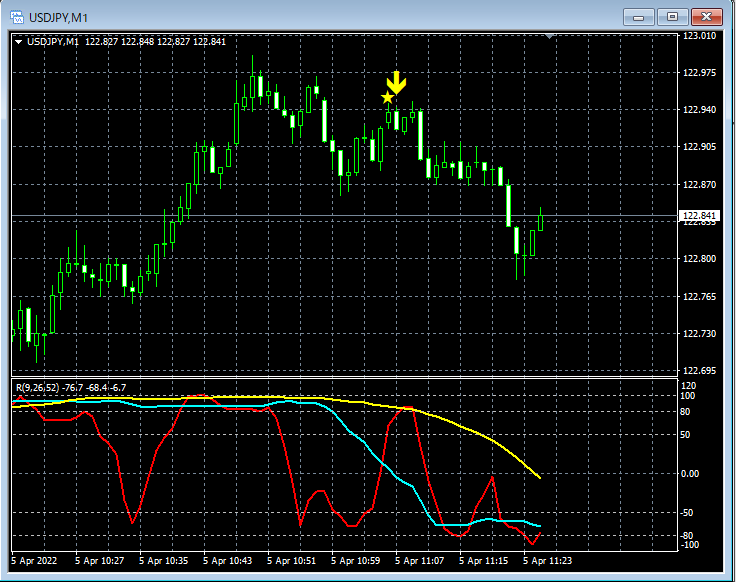The width and height of the screenshot is (737, 582).
Task: Click the 5 Apr 10:43 time label
Action: [x=227, y=561]
